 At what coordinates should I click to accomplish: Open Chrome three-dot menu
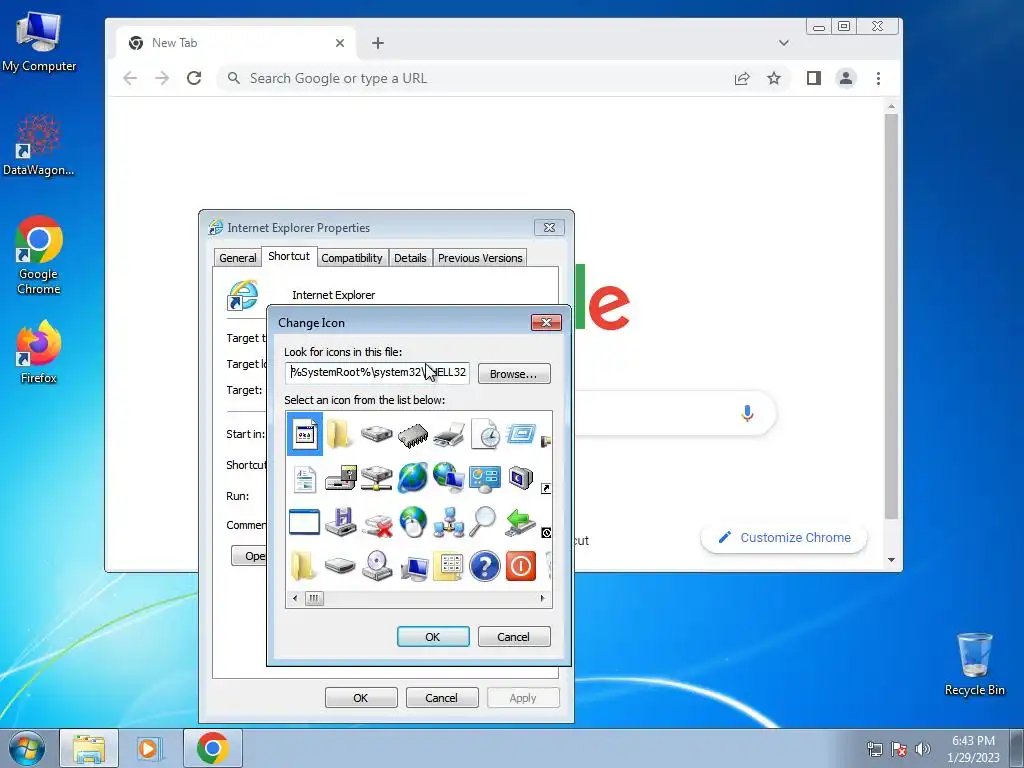[x=878, y=78]
